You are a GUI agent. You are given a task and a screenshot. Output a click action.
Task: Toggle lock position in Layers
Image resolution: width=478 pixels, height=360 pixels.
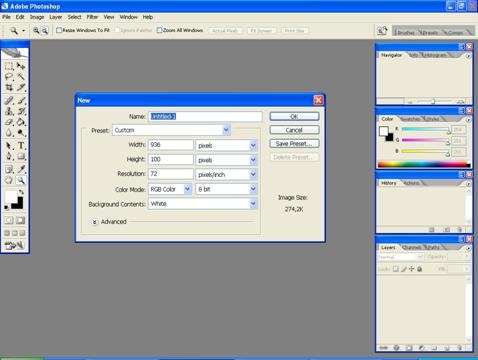(x=412, y=269)
